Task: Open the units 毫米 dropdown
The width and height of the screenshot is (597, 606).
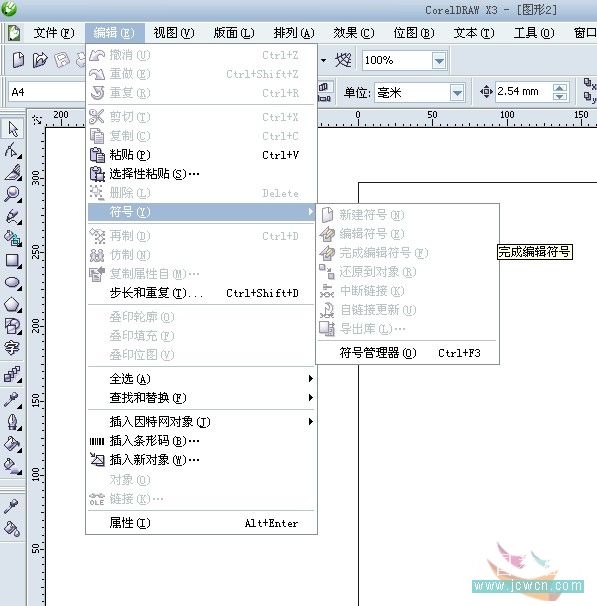Action: coord(457,93)
